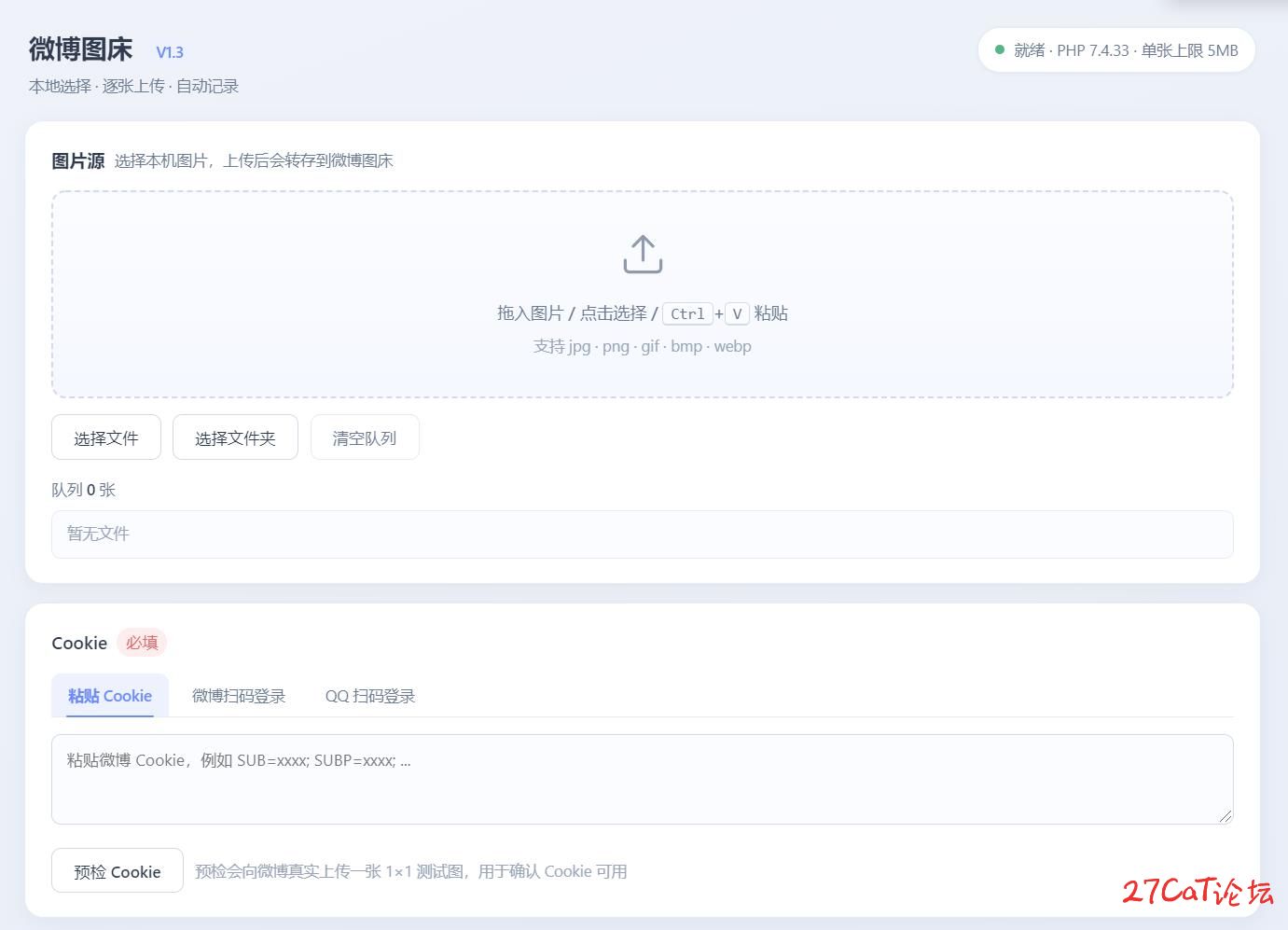Click the 选择文件 button

click(106, 437)
